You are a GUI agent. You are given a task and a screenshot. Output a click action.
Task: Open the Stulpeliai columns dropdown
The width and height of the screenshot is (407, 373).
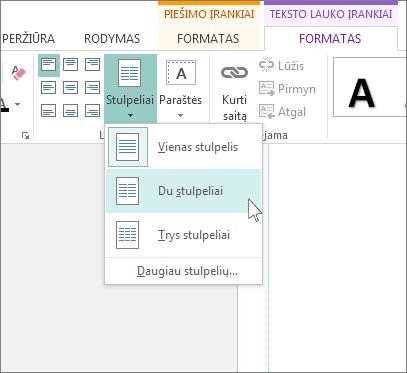click(130, 89)
